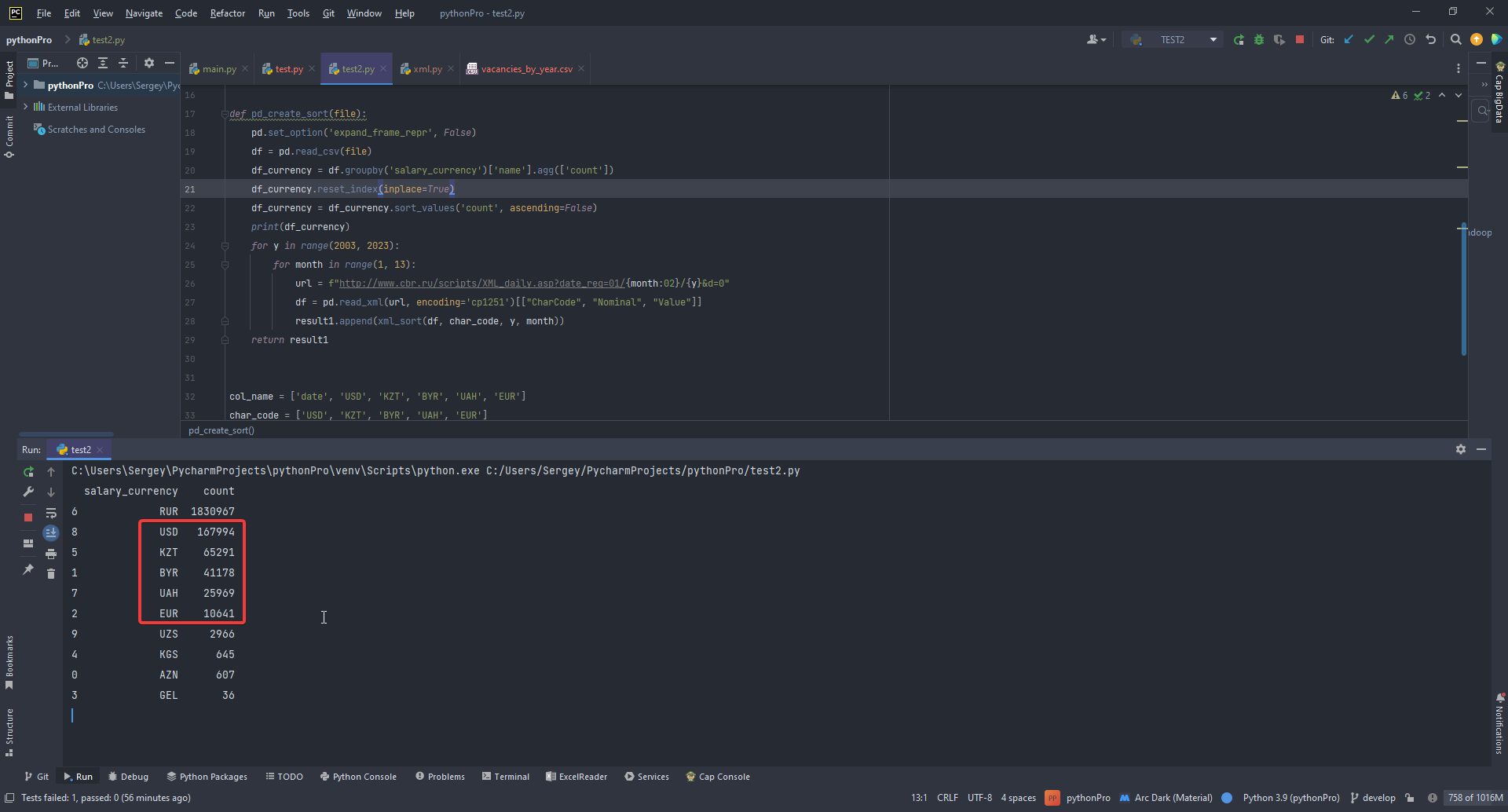Open the run configurations dropdown
This screenshot has height=812, width=1508.
[x=1213, y=39]
